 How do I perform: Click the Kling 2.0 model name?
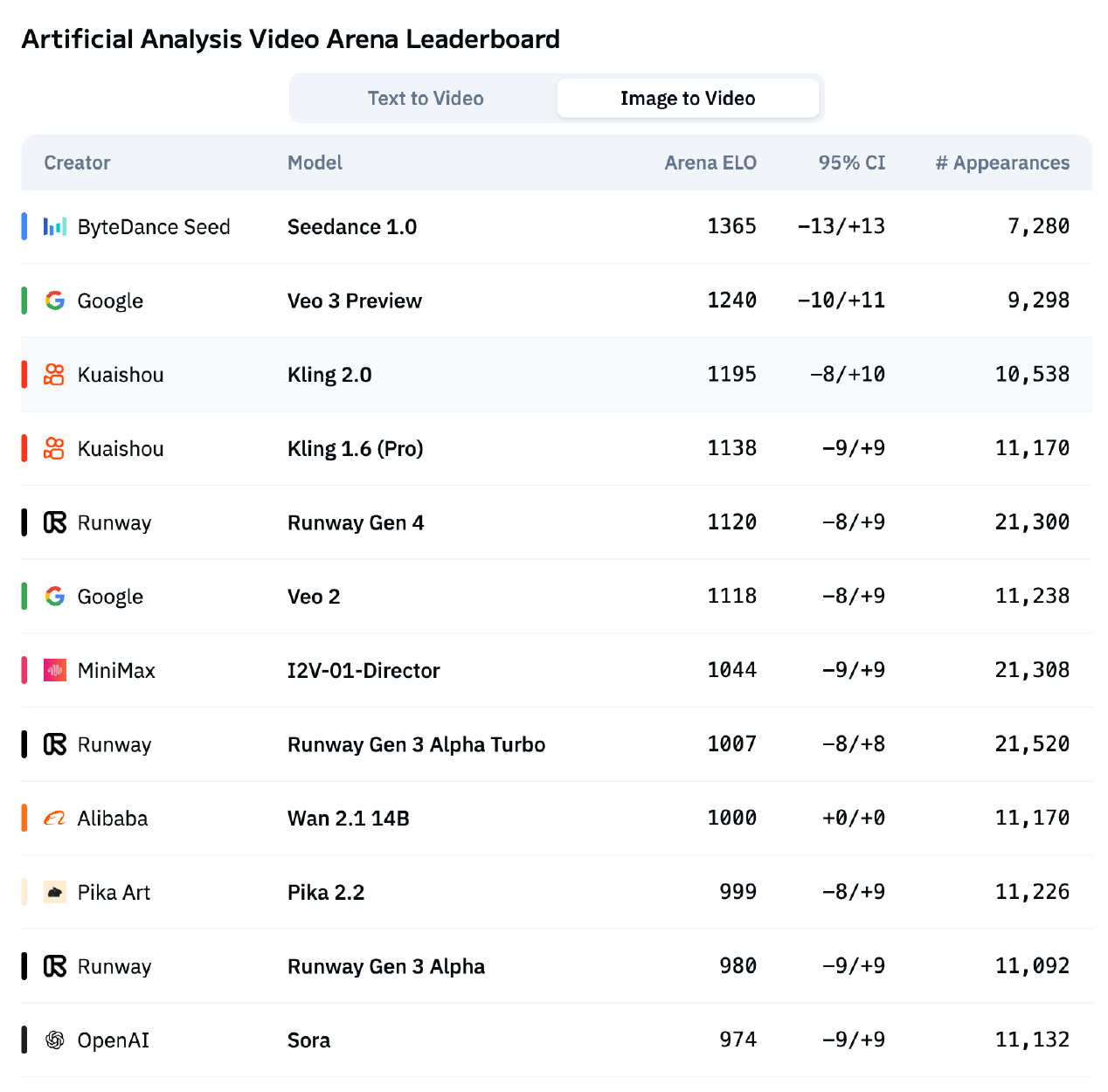tap(329, 375)
